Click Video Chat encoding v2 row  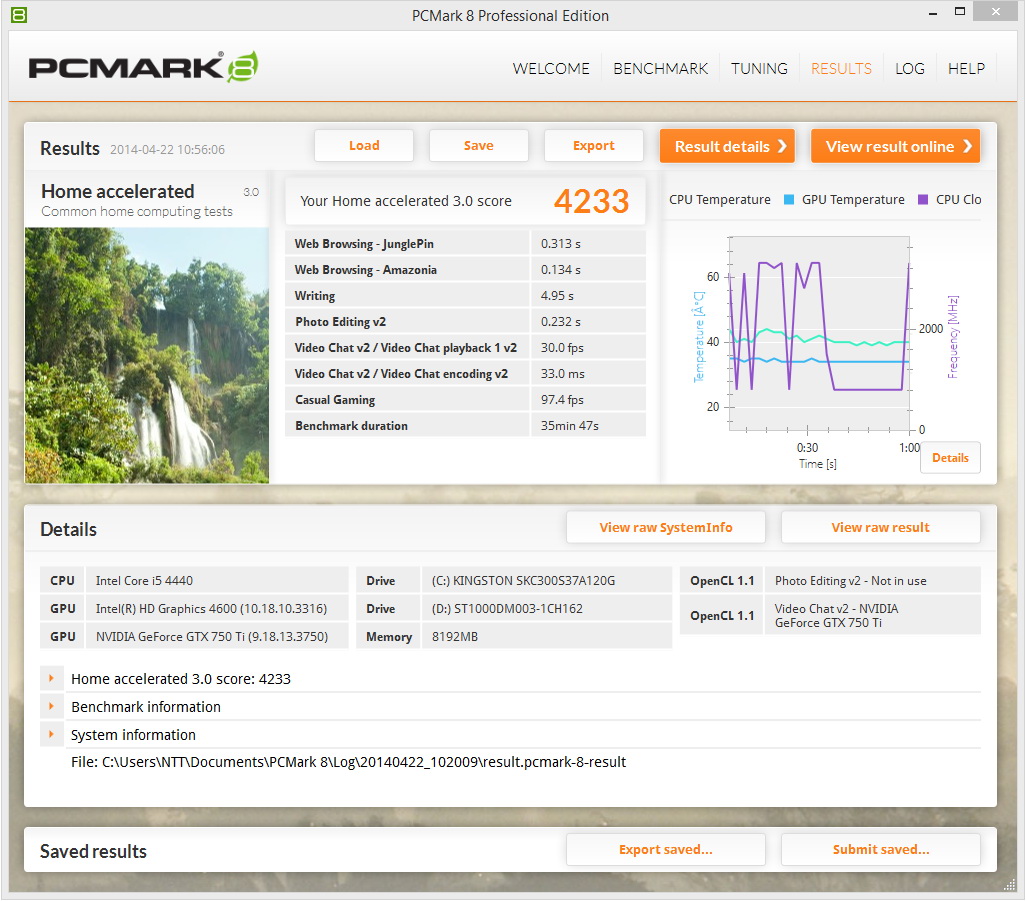(465, 374)
